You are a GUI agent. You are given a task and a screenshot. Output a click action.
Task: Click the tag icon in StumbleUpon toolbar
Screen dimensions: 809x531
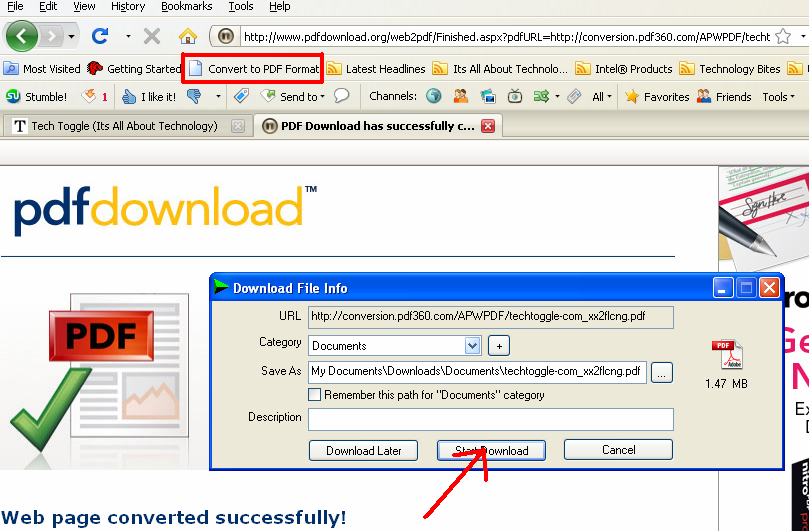pyautogui.click(x=241, y=96)
